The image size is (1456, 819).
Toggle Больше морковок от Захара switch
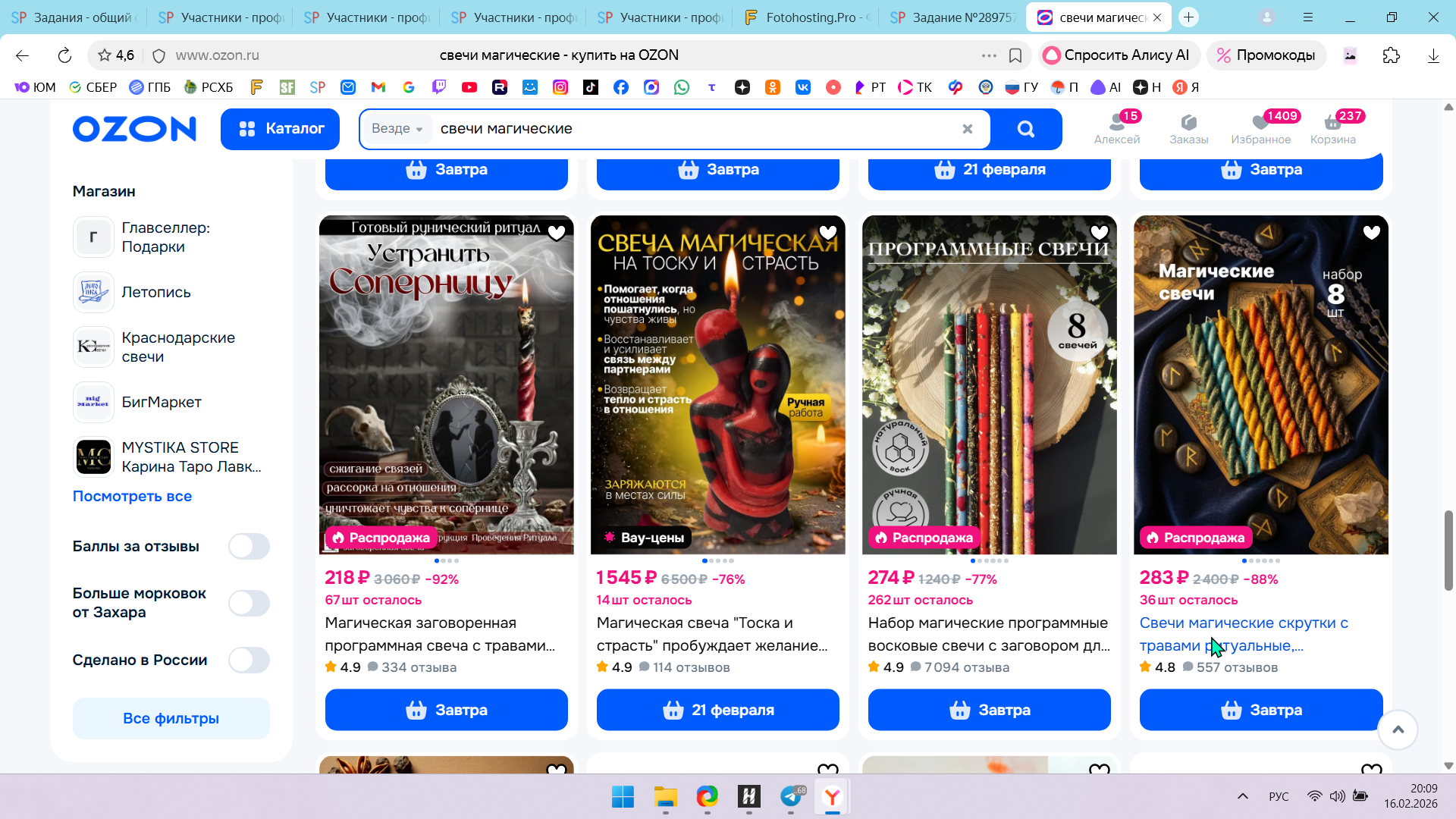point(249,603)
